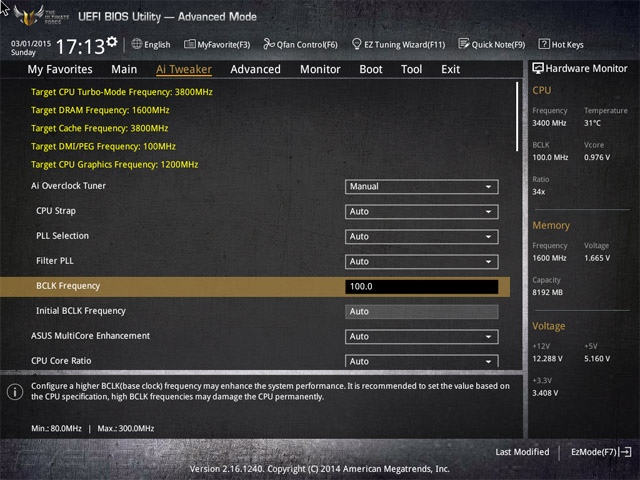Click the EzMode exit arrow icon
Screen dimensions: 640x480
coord(625,452)
